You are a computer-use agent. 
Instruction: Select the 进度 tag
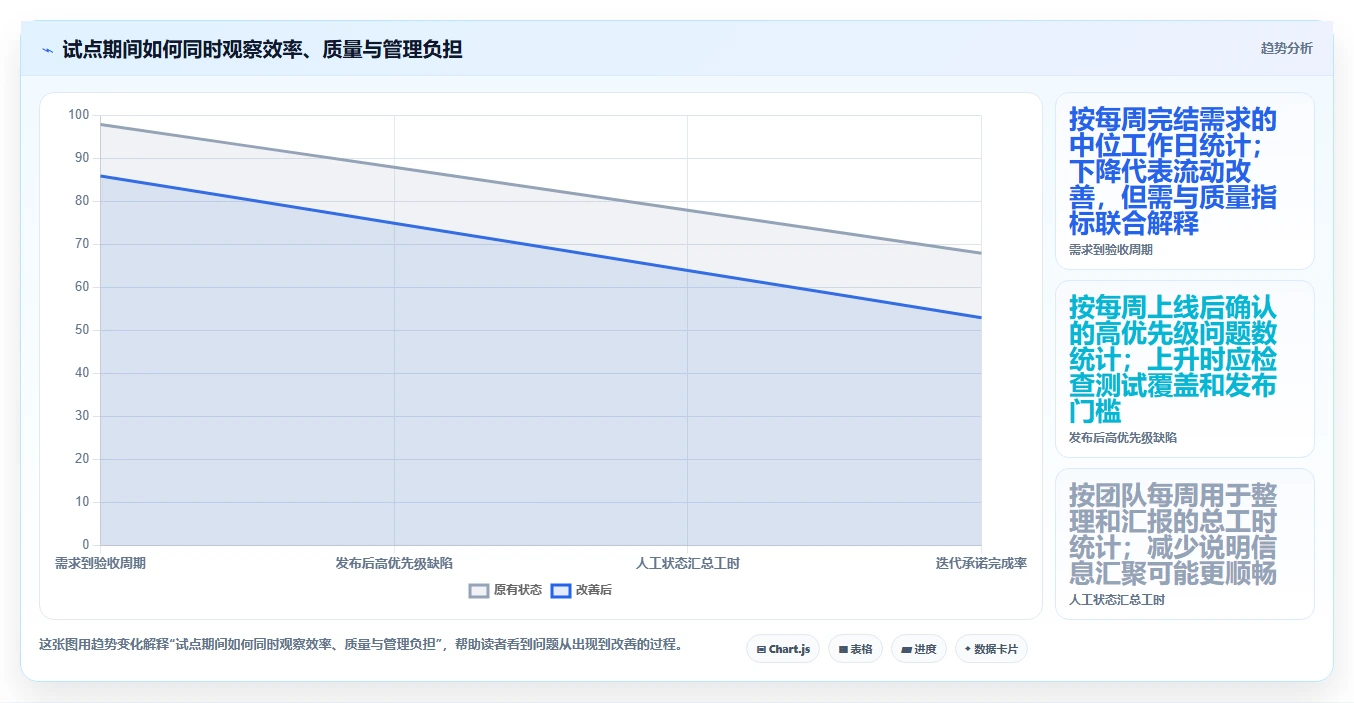coord(918,649)
